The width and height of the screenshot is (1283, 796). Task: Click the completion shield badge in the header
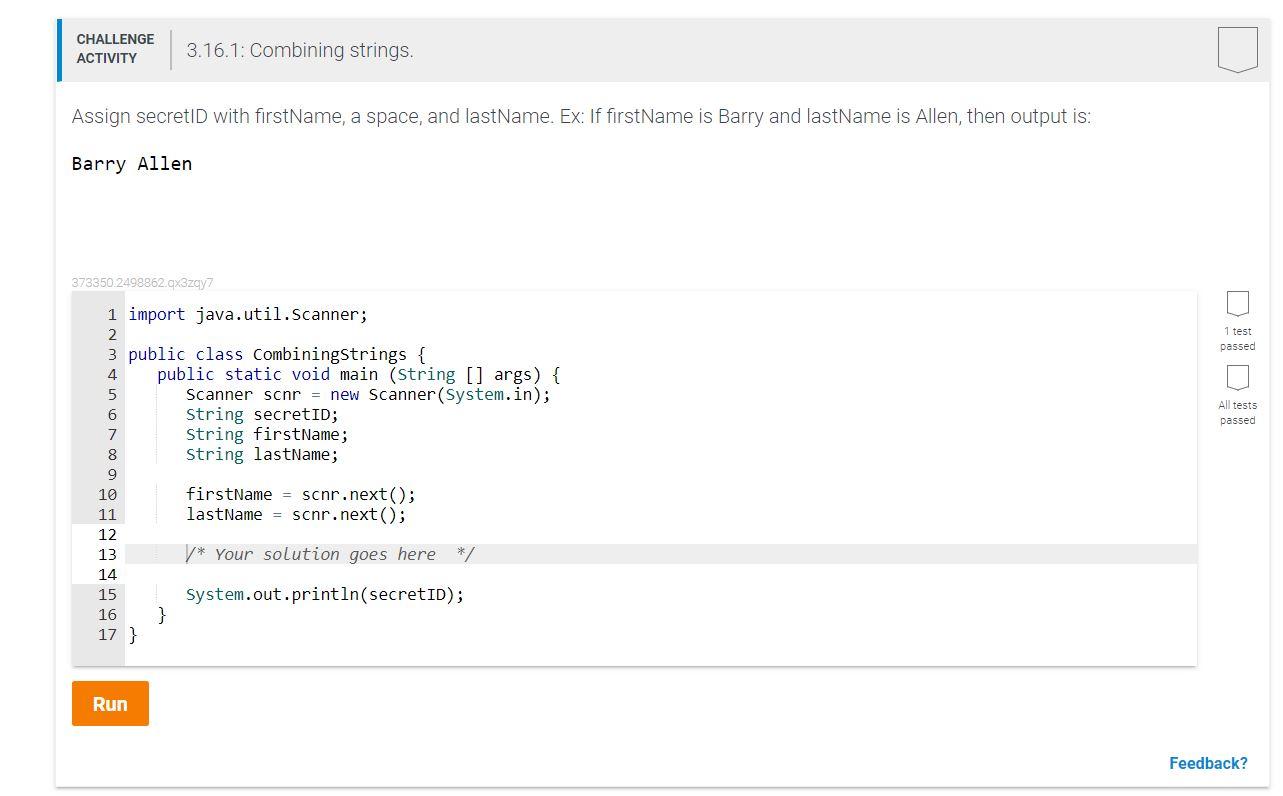tap(1237, 47)
